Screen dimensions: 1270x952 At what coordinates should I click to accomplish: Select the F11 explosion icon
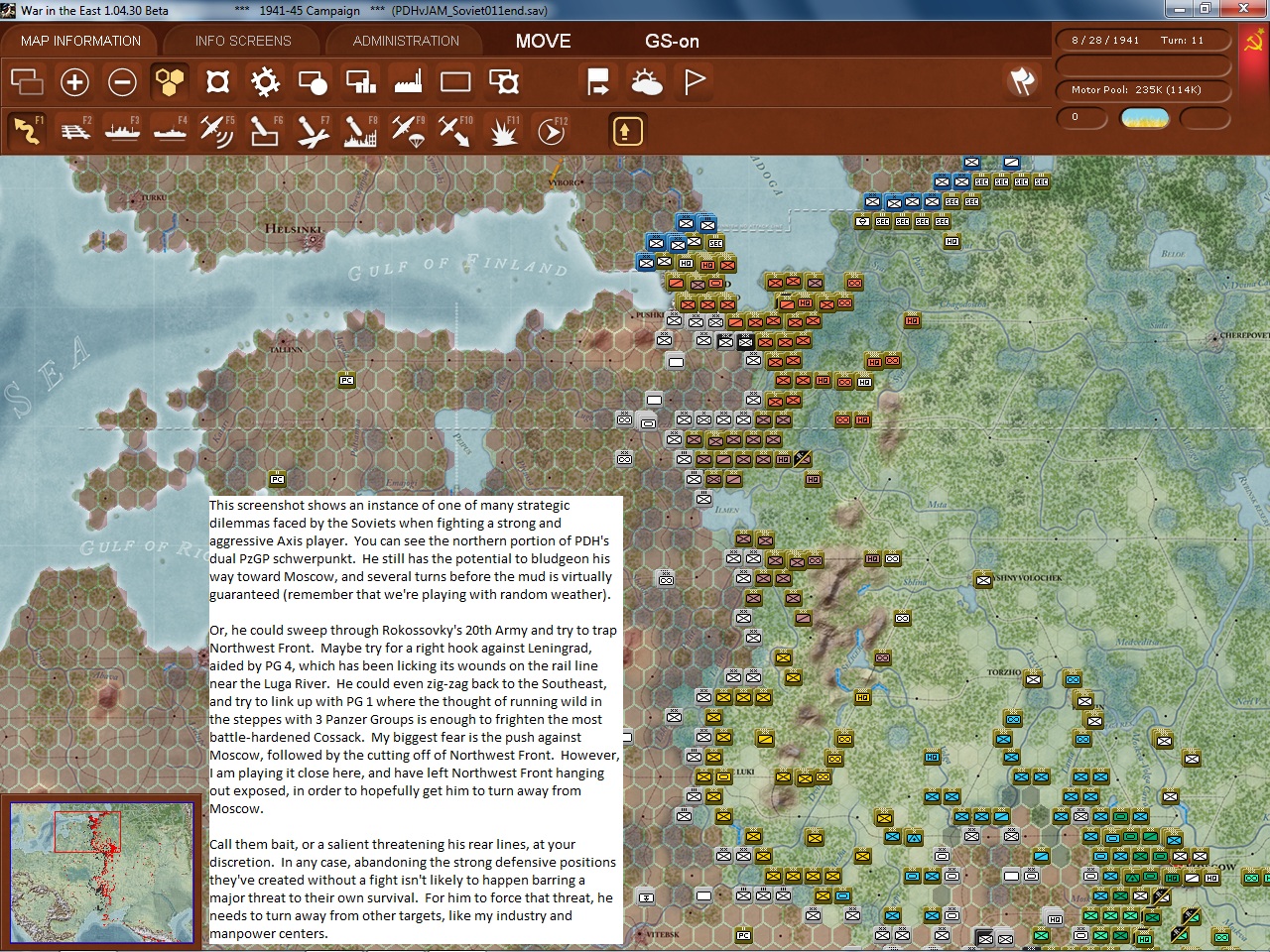(x=503, y=131)
